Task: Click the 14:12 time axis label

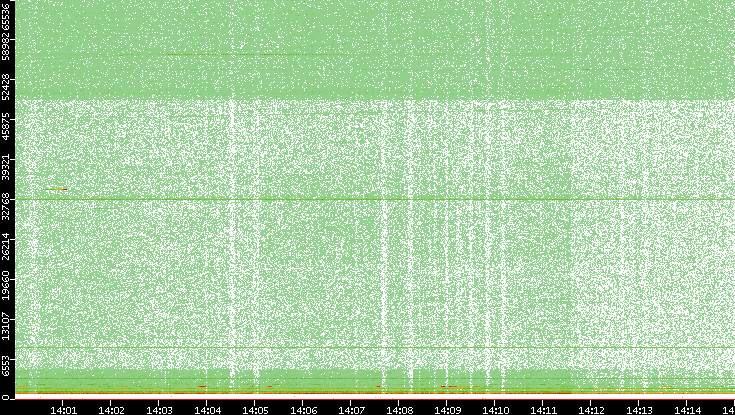Action: pos(591,410)
